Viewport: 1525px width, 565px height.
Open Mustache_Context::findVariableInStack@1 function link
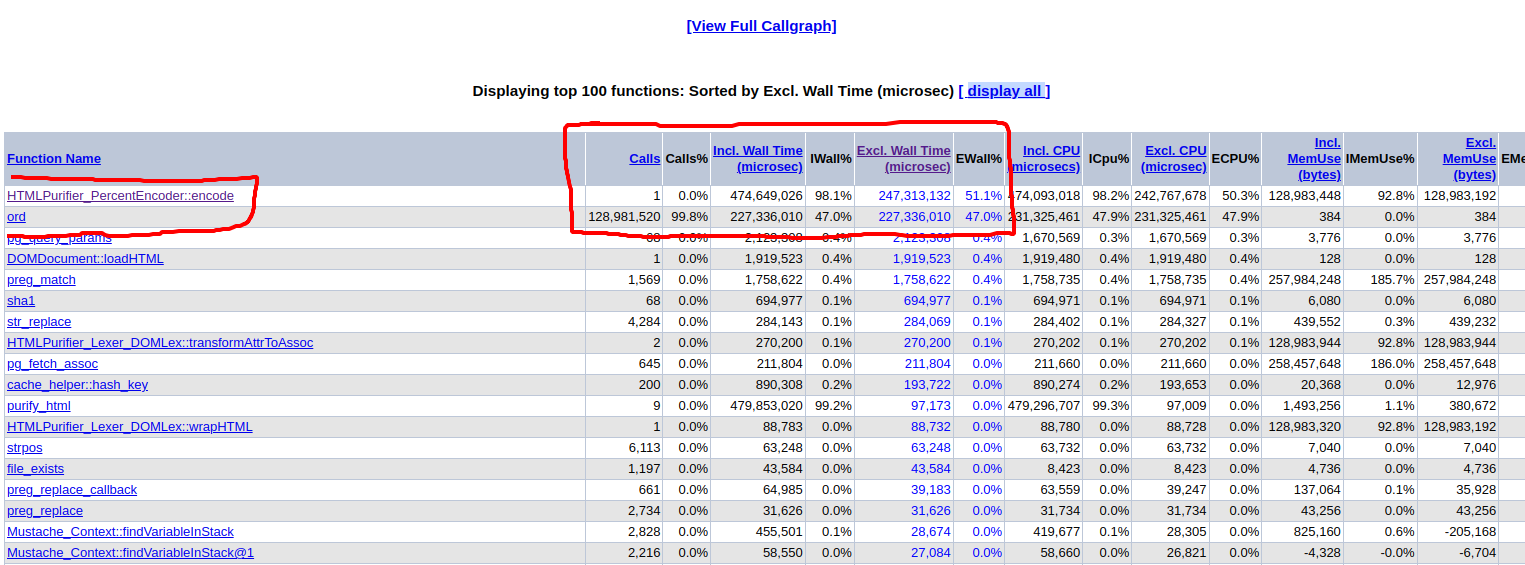click(x=131, y=553)
